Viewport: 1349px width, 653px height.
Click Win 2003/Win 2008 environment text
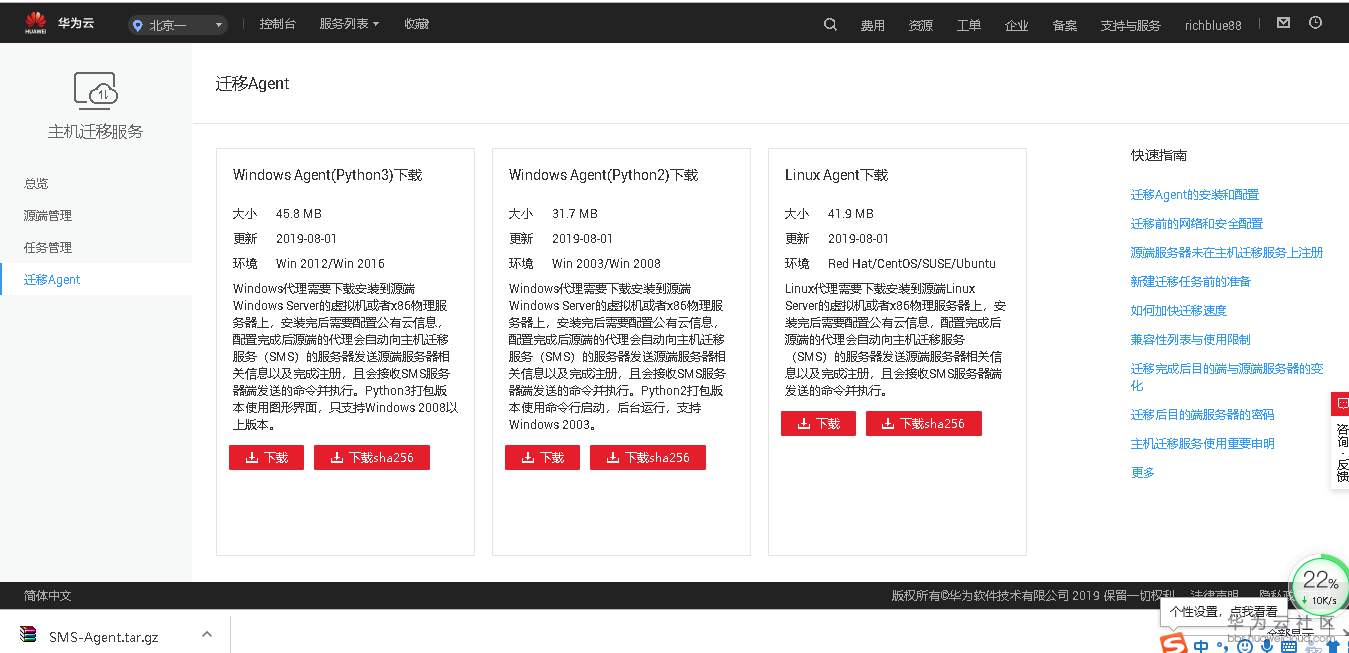coord(607,264)
